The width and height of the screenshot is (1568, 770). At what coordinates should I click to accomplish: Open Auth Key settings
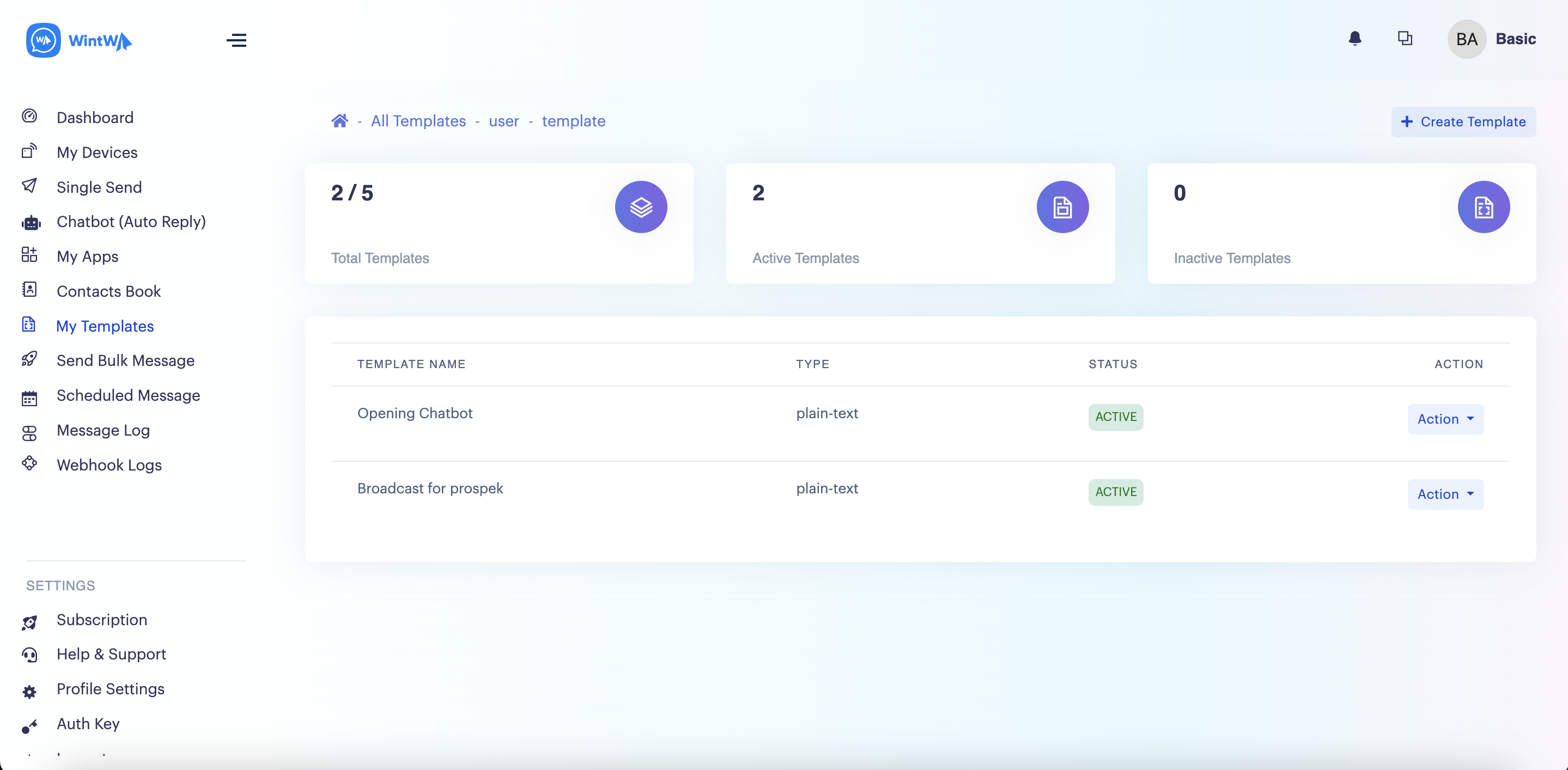click(x=88, y=723)
